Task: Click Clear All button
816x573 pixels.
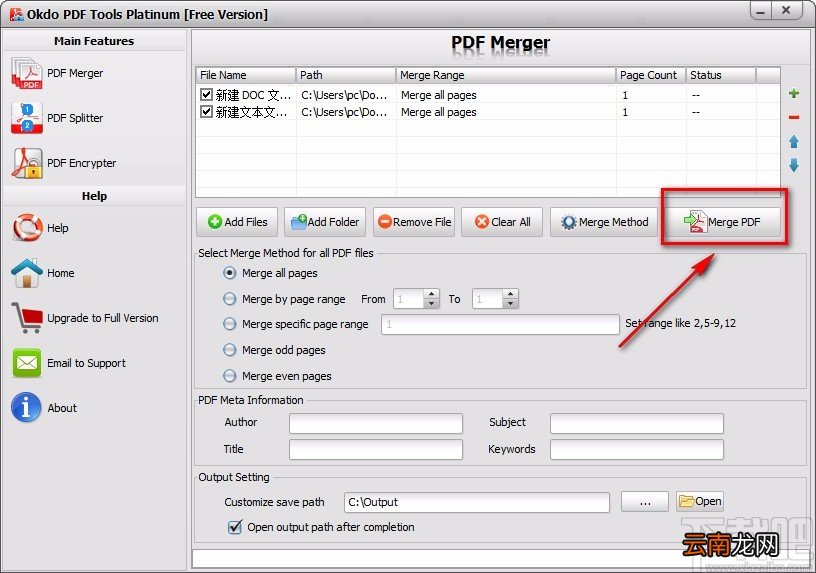Action: 502,222
